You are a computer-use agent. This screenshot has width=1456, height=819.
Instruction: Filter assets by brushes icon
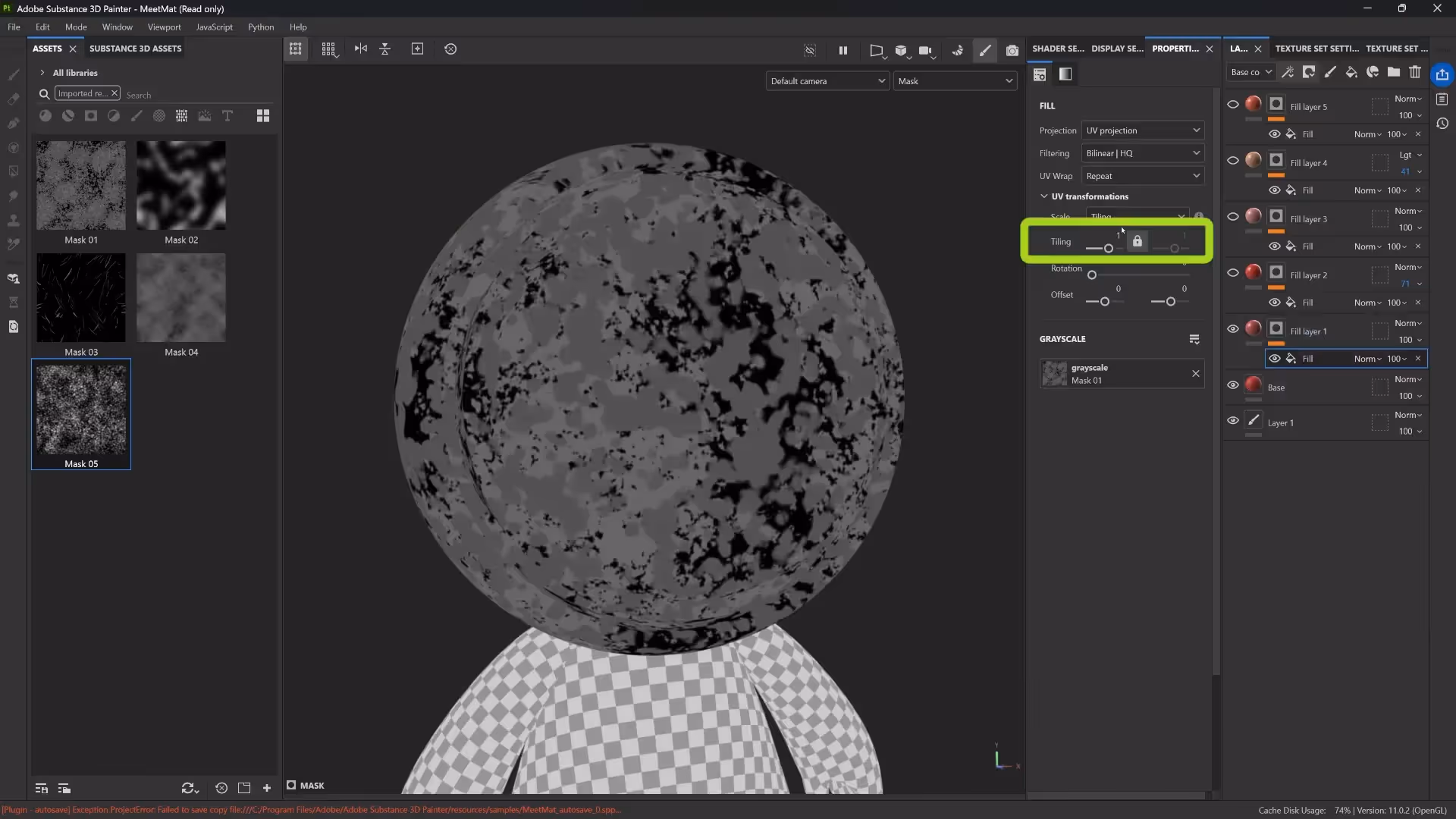(136, 116)
